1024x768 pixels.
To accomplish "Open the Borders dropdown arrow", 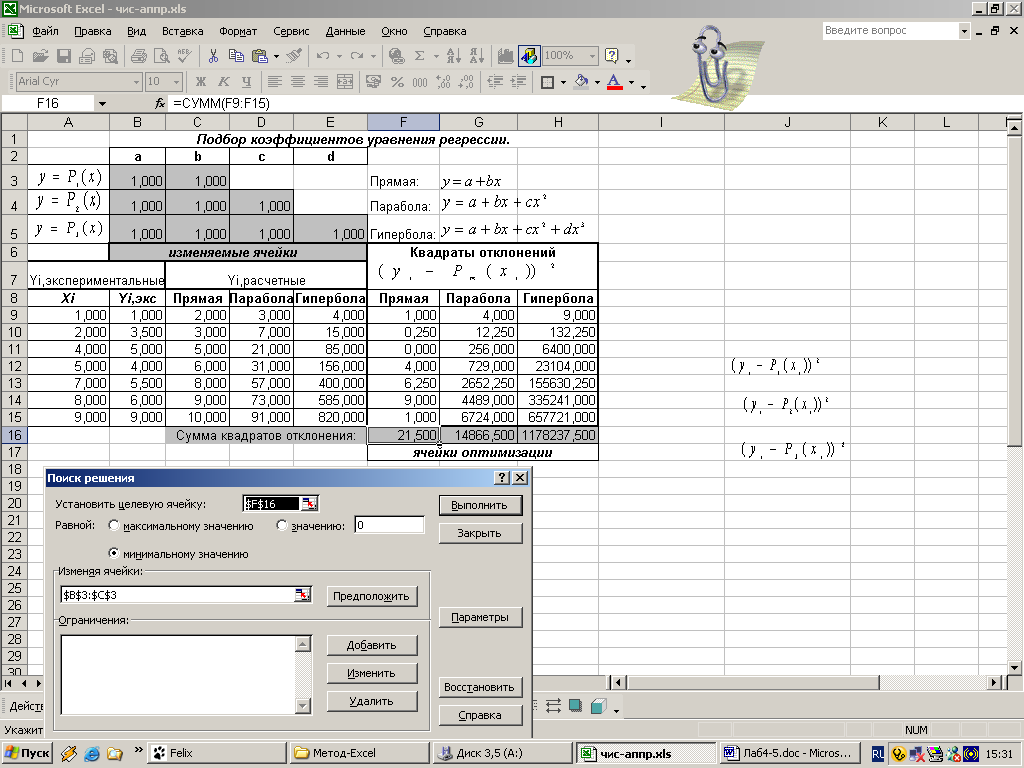I will point(564,82).
